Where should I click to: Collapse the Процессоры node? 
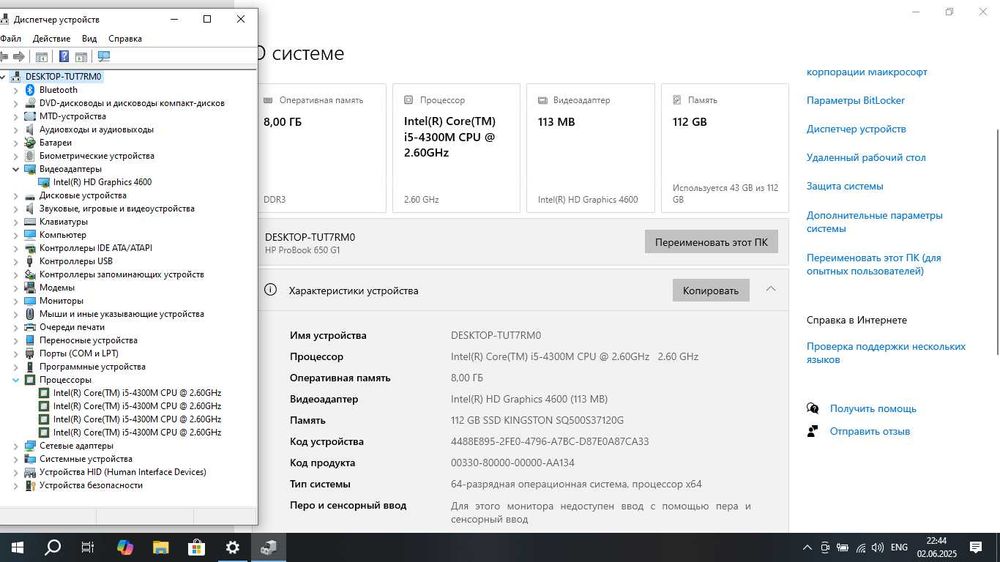(16, 380)
